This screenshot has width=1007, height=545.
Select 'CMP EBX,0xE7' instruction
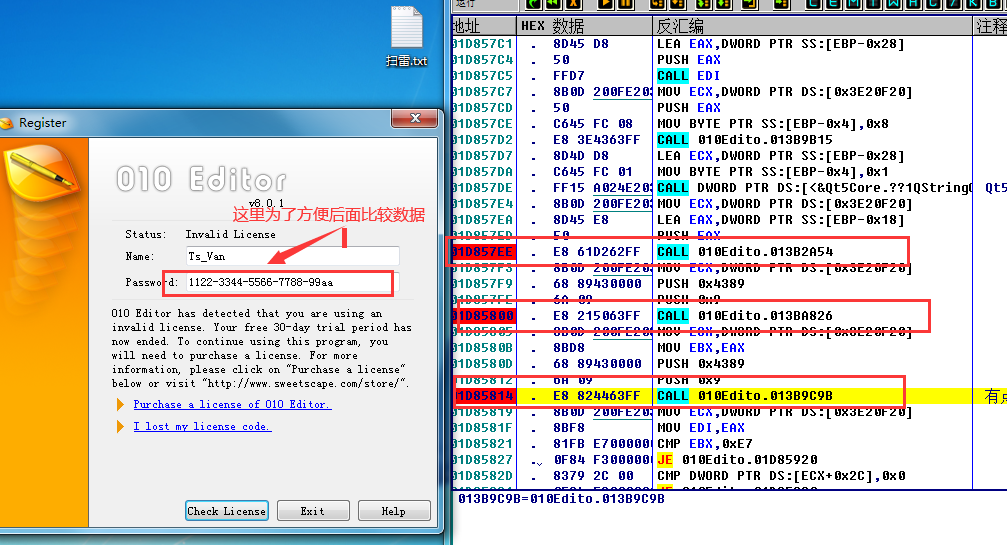[x=705, y=444]
